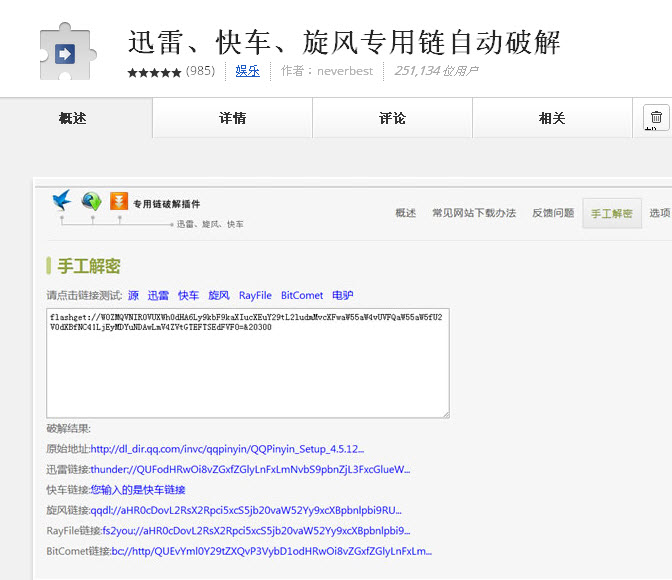This screenshot has width=672, height=580.
Task: Click the 快车 test link
Action: click(188, 295)
